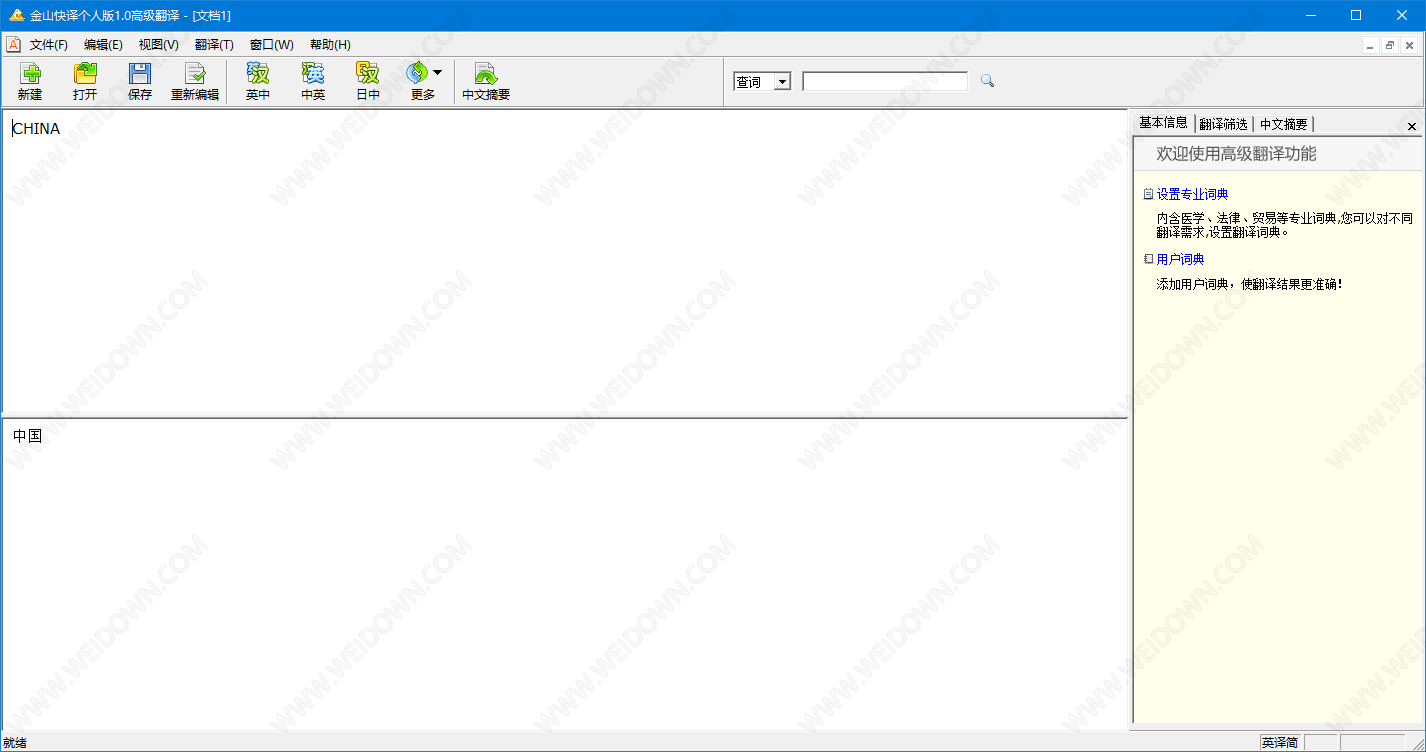Open a file with 打开 icon
Screen dimensions: 1426x752
pos(85,82)
